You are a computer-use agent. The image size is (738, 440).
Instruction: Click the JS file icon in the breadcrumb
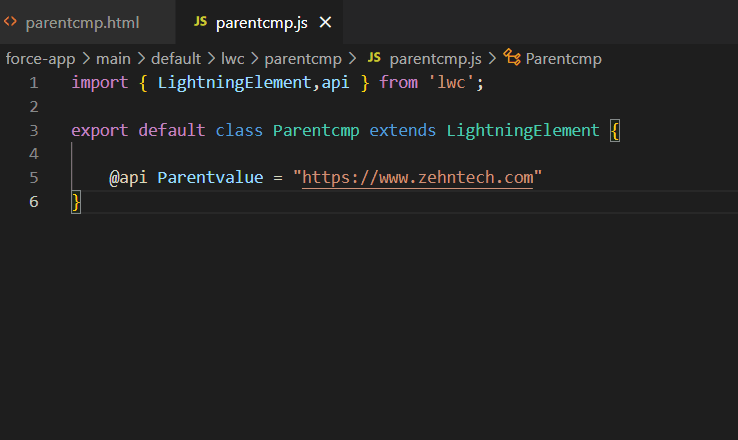[x=375, y=58]
